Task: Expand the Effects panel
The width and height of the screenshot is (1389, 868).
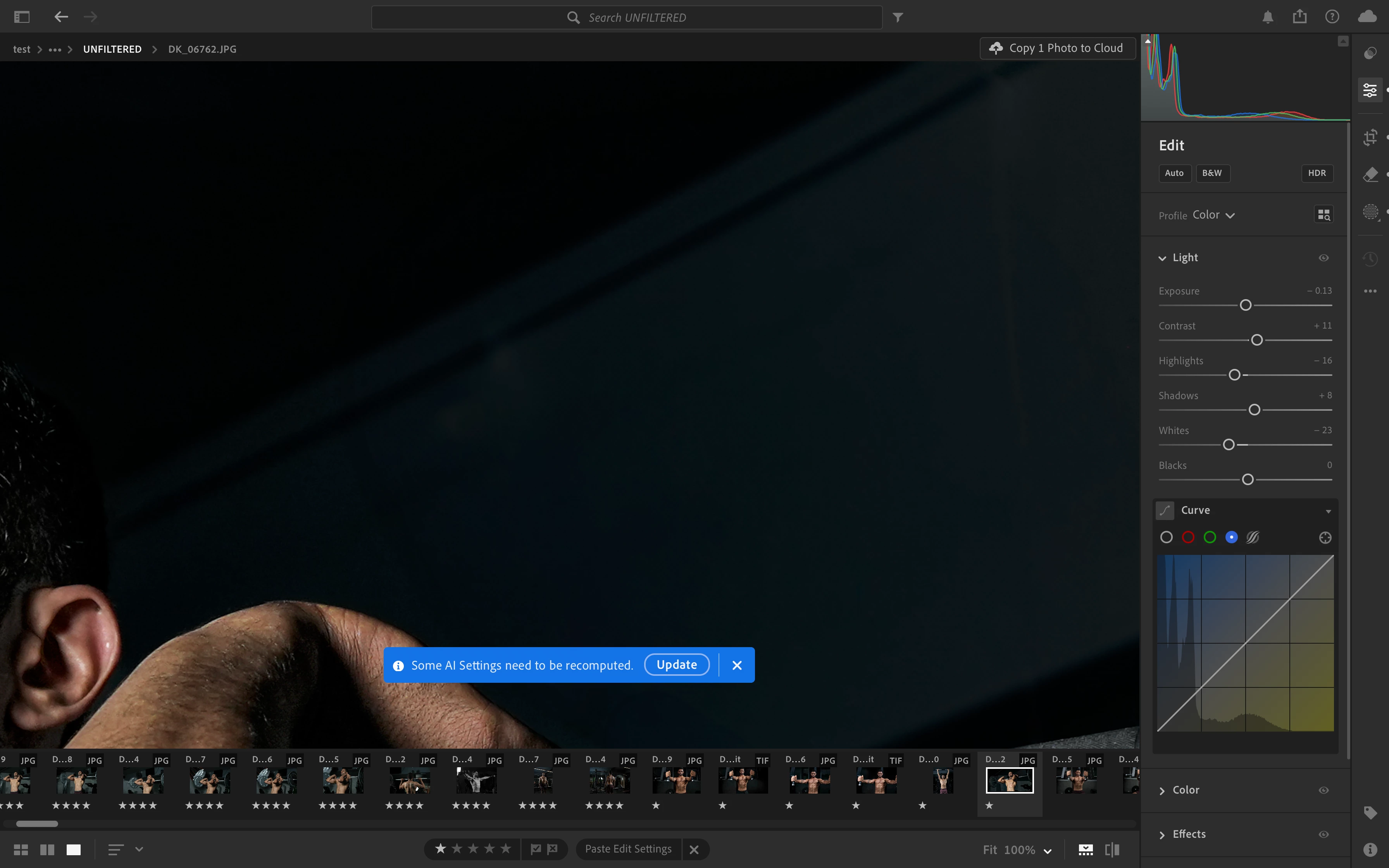Action: [1188, 834]
